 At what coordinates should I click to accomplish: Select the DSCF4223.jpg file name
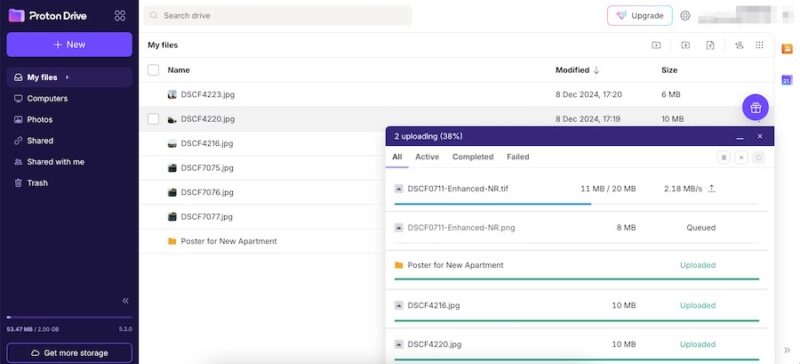(208, 94)
